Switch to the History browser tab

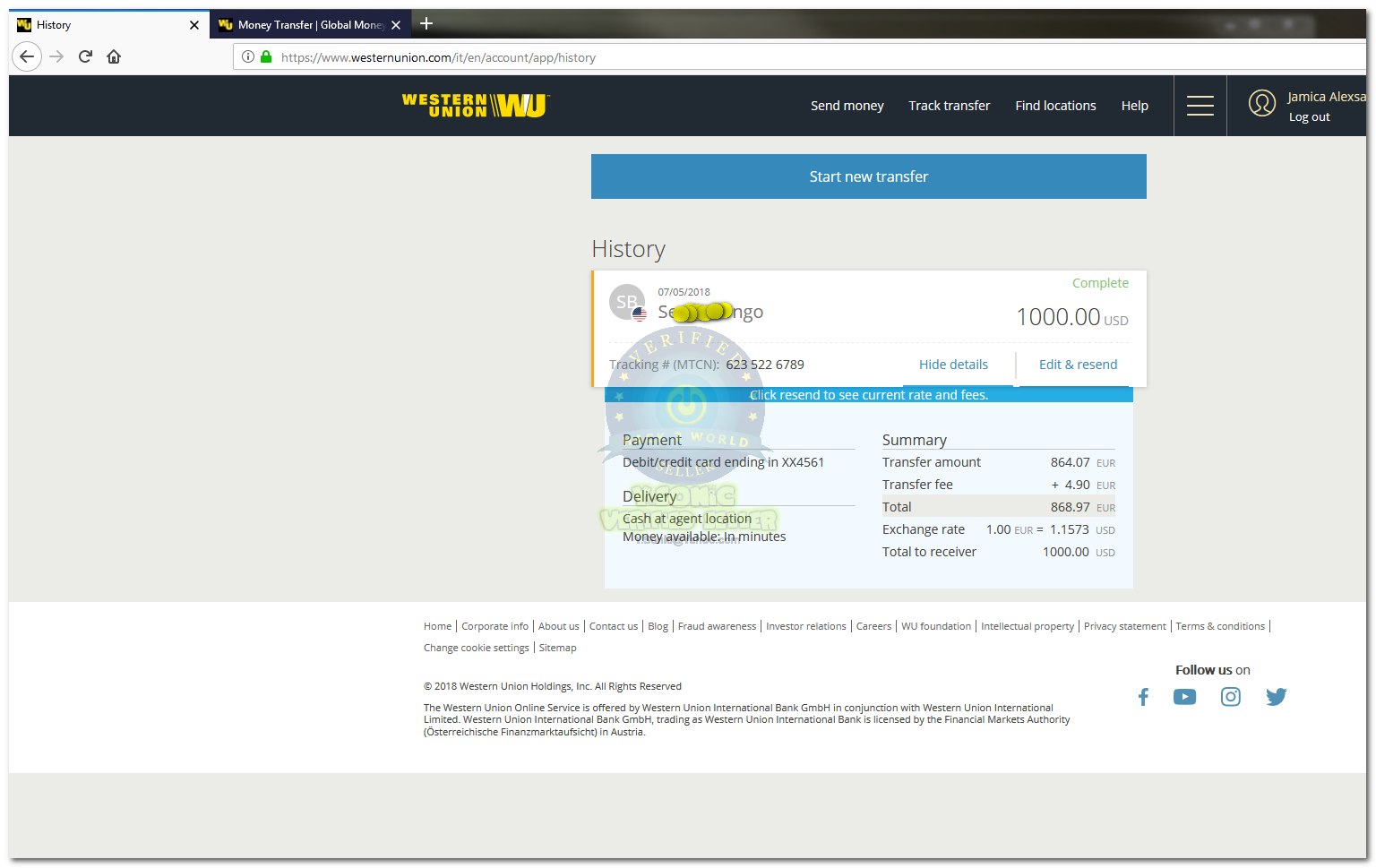click(x=109, y=25)
